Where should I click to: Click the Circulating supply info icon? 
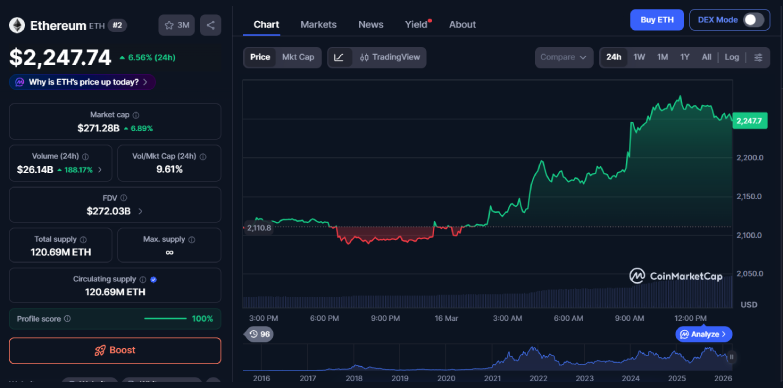(143, 280)
